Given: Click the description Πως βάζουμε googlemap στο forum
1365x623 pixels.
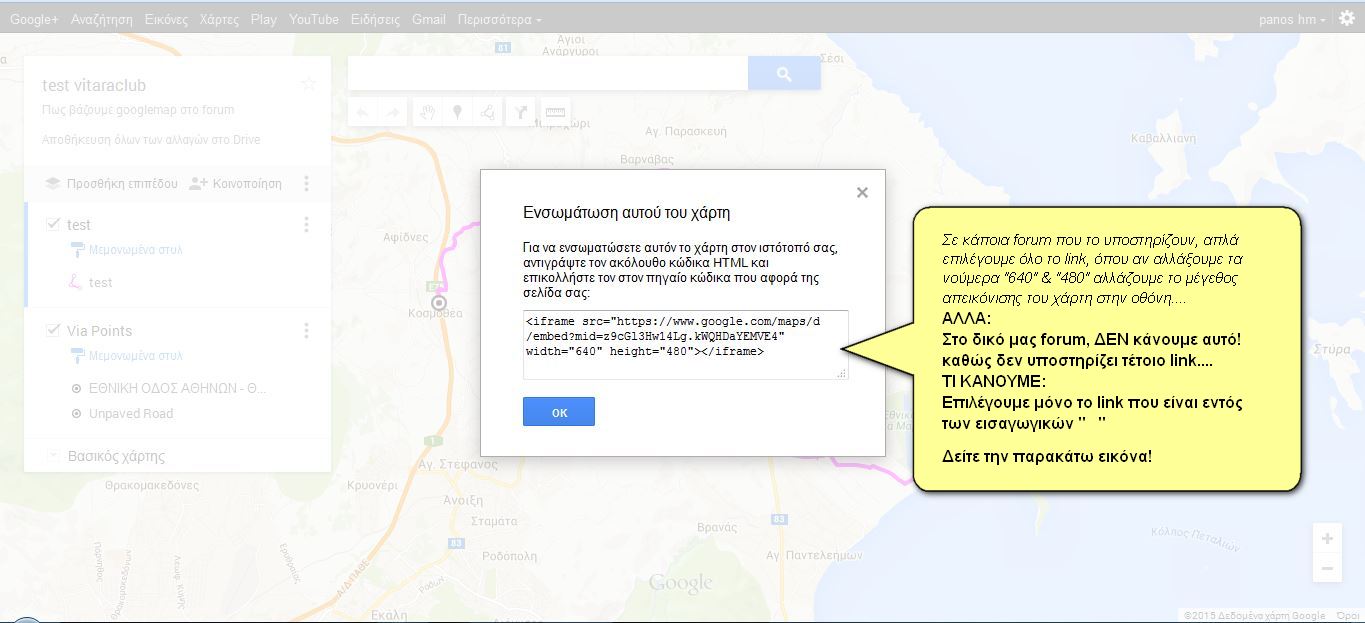Looking at the screenshot, I should pyautogui.click(x=138, y=110).
